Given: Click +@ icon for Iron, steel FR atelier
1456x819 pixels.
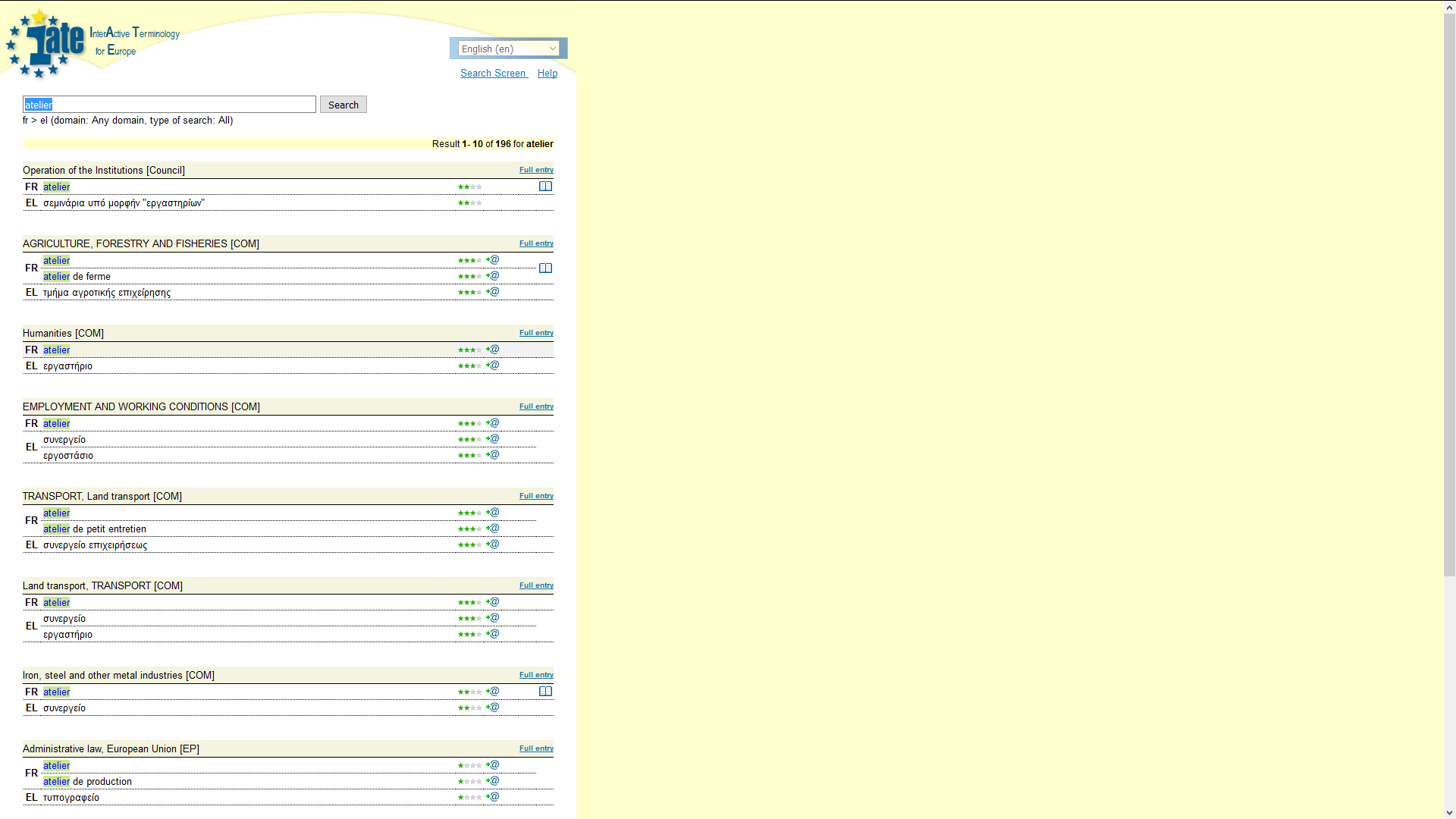Looking at the screenshot, I should 493,692.
